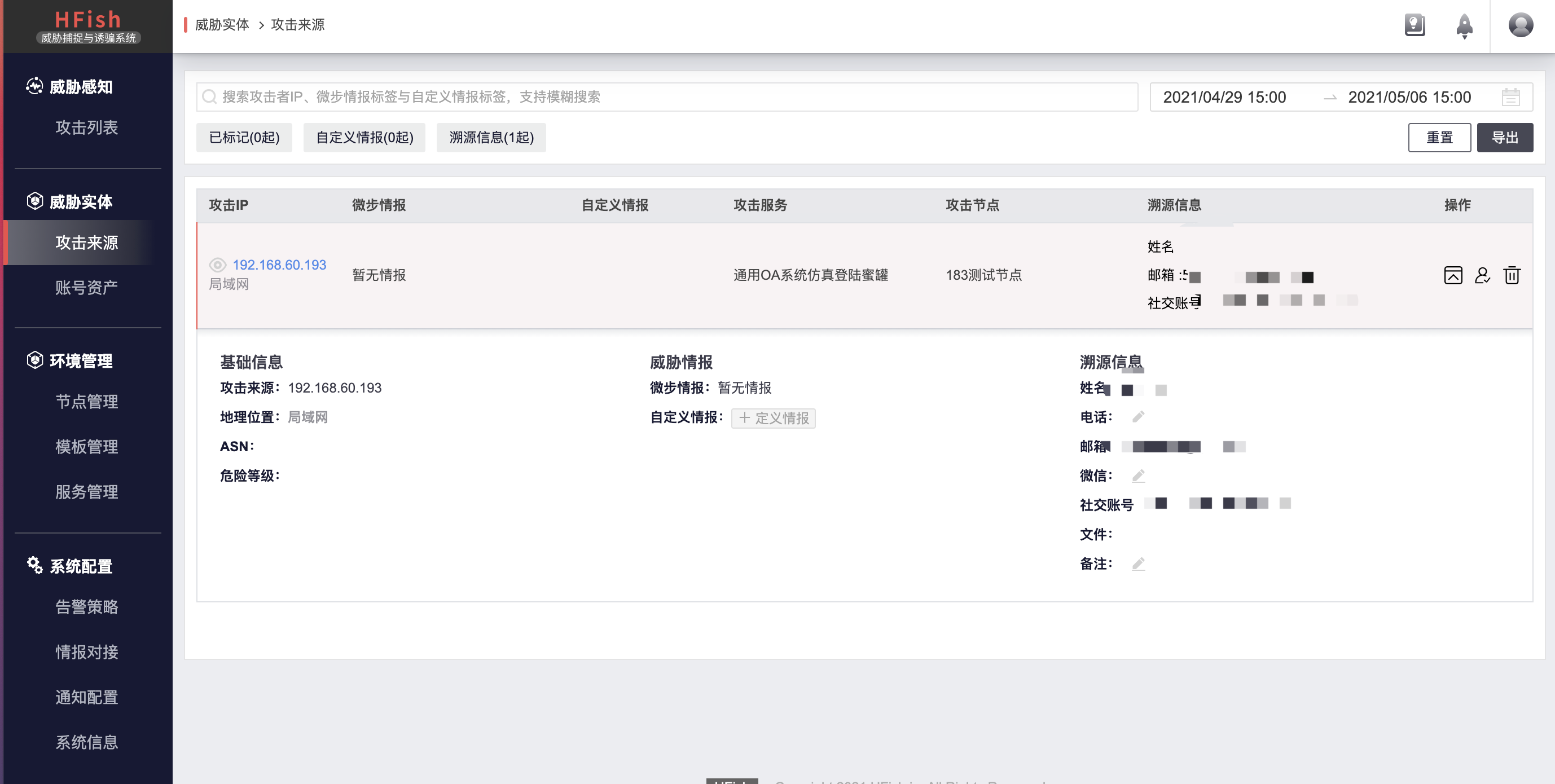Collapse the expanded row details icon

(1453, 275)
